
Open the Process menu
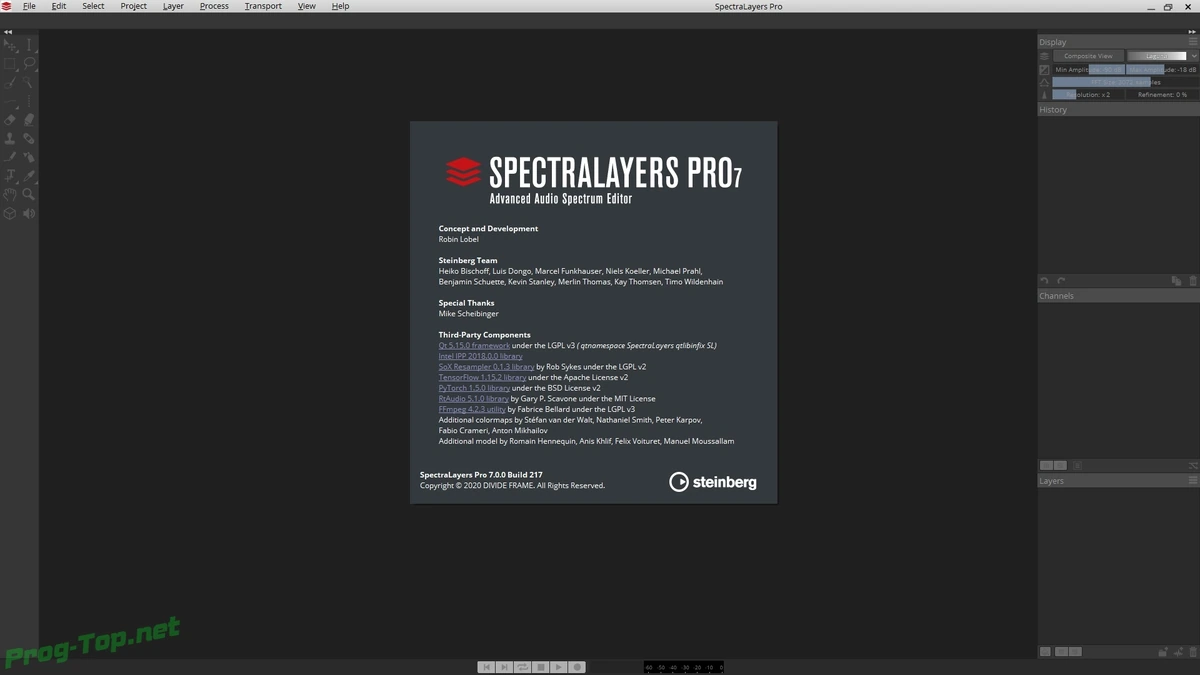(214, 6)
